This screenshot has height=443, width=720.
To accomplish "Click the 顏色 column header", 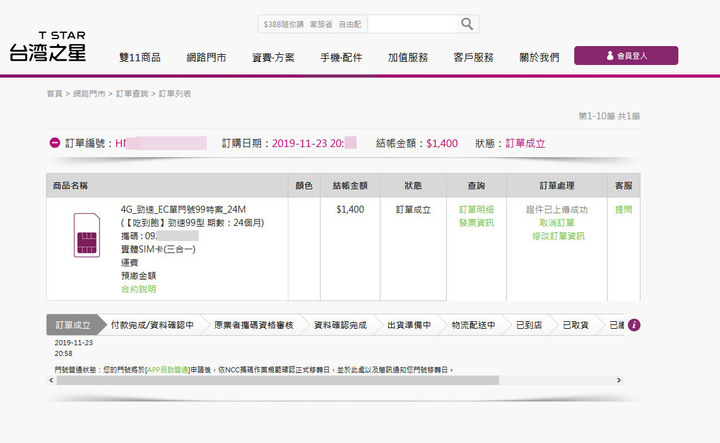I will (x=304, y=185).
